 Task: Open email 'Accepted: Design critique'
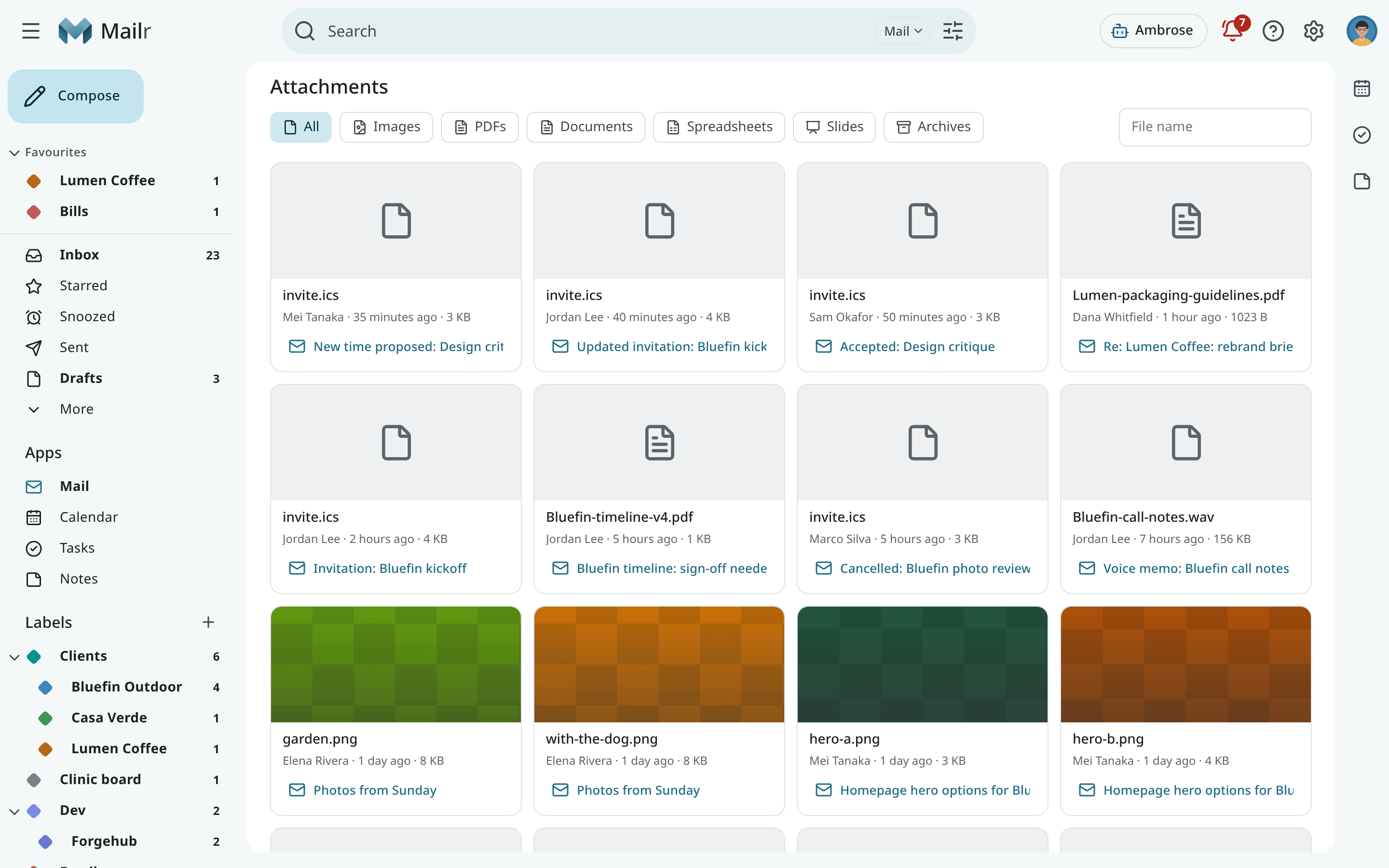(905, 347)
